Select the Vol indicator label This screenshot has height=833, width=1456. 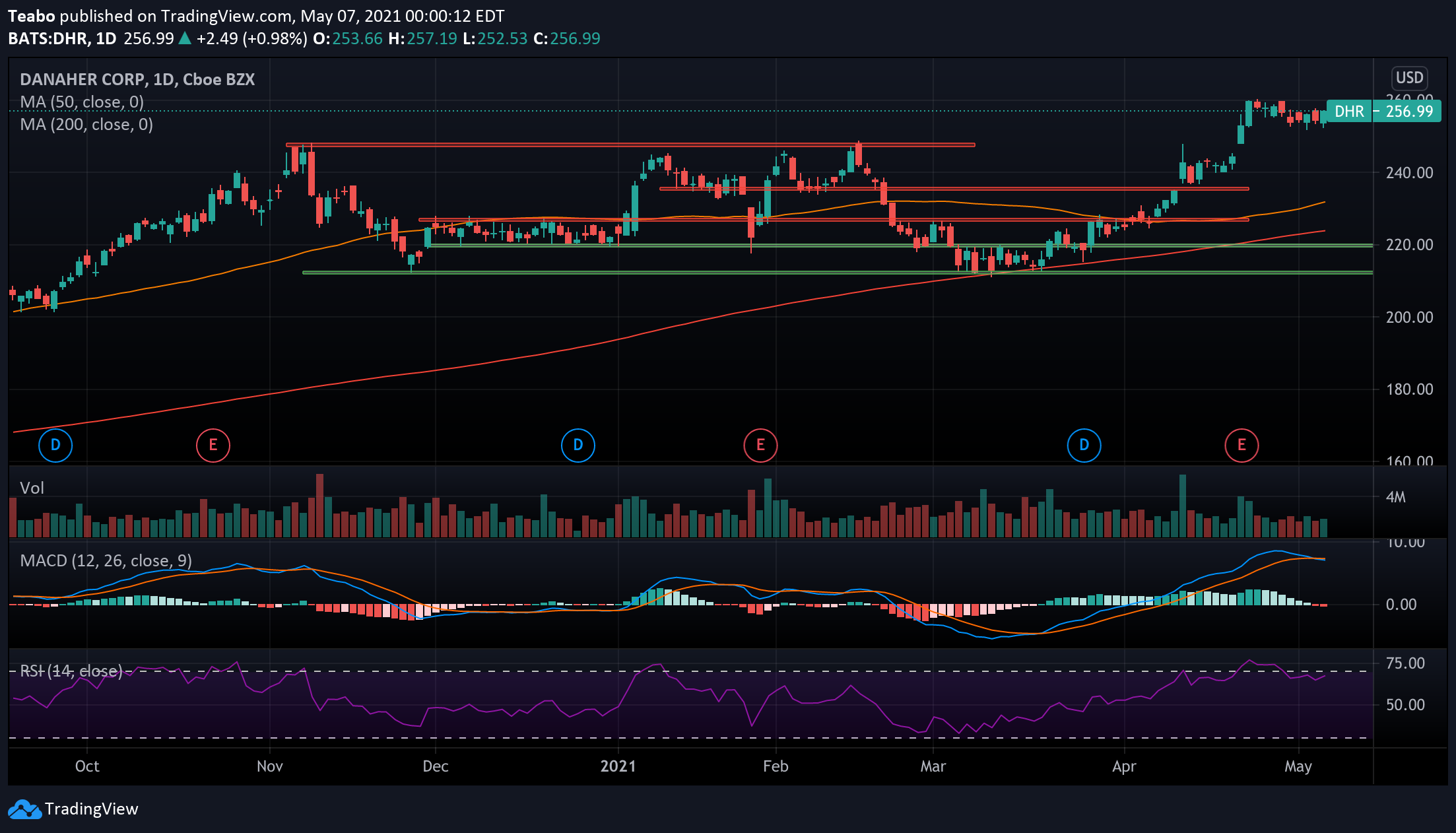tap(32, 488)
